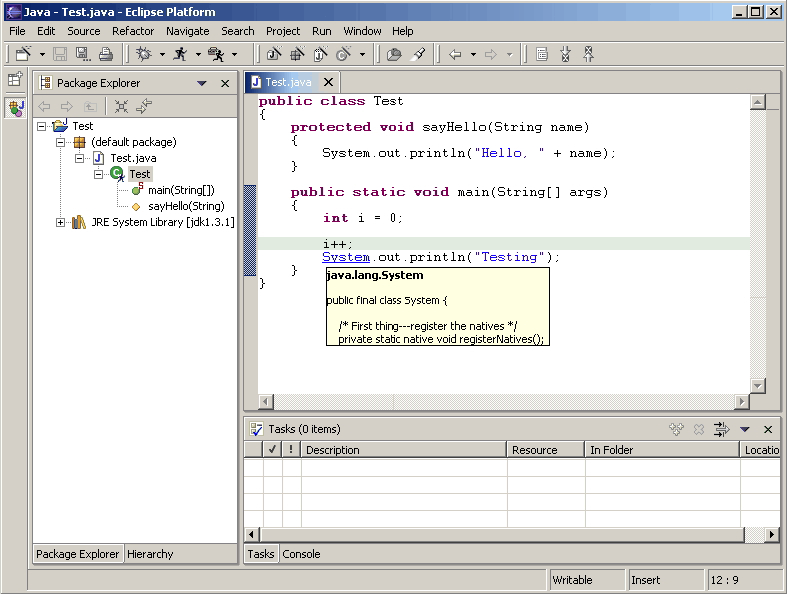
Task: Click Up icon in Package Explorer toolbar
Action: click(90, 106)
